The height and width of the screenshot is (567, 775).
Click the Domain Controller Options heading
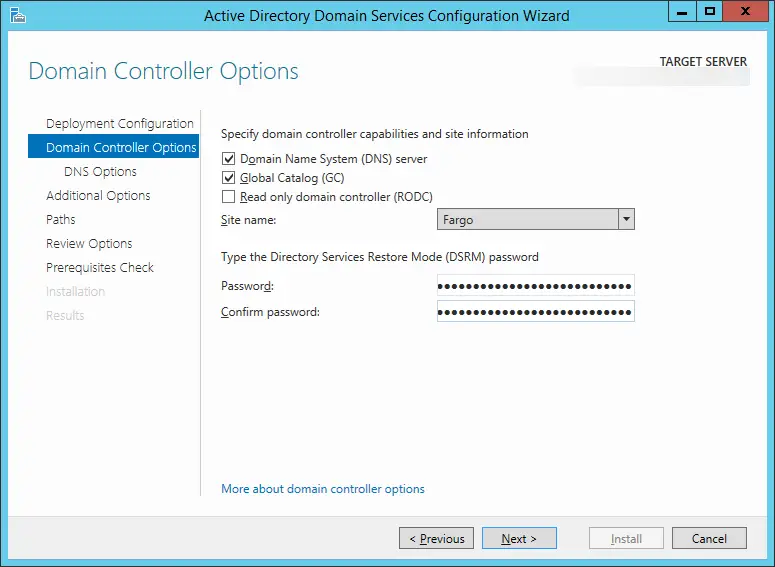pyautogui.click(x=164, y=71)
